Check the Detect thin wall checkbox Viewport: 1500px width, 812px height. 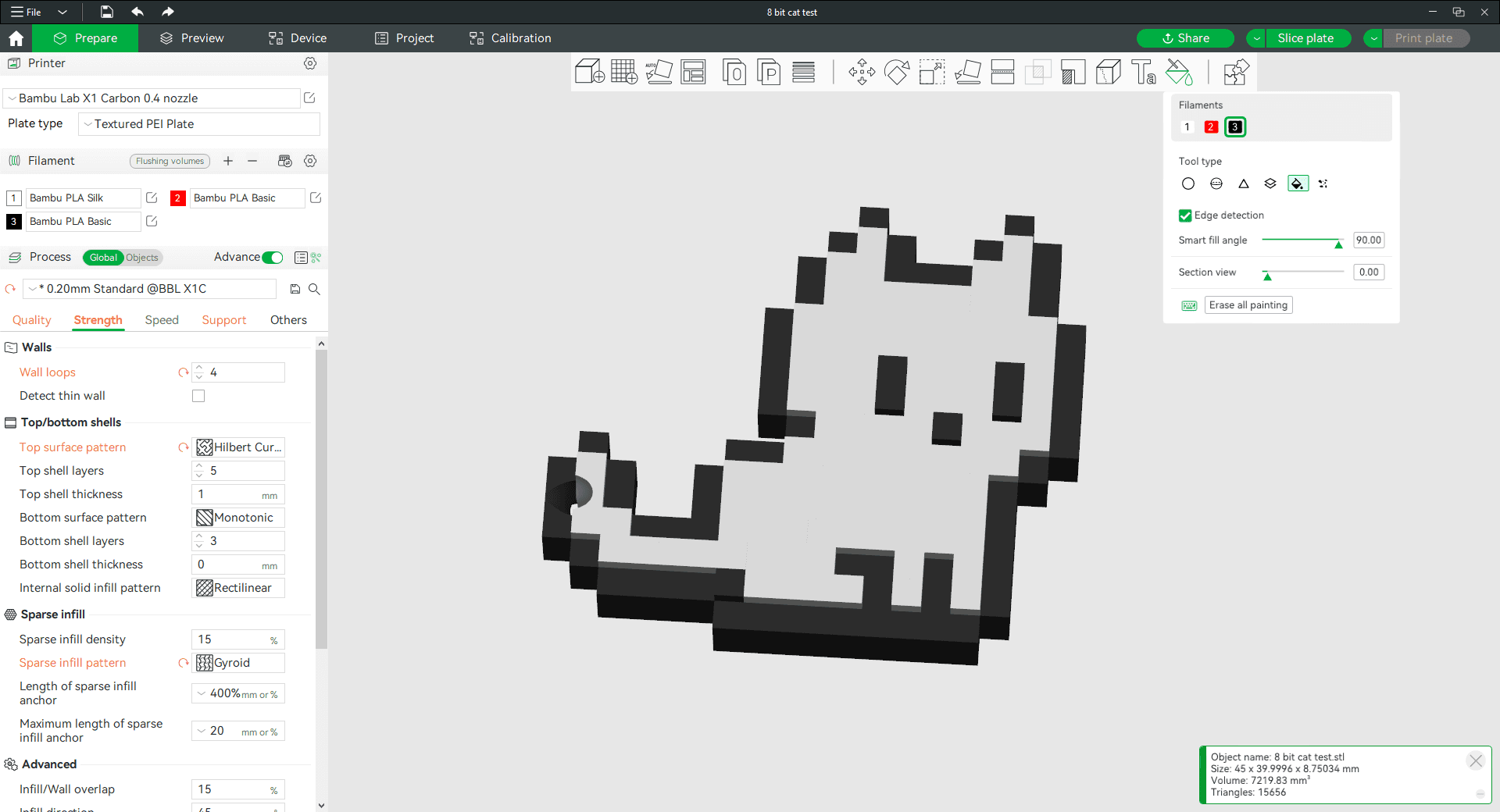pyautogui.click(x=198, y=396)
